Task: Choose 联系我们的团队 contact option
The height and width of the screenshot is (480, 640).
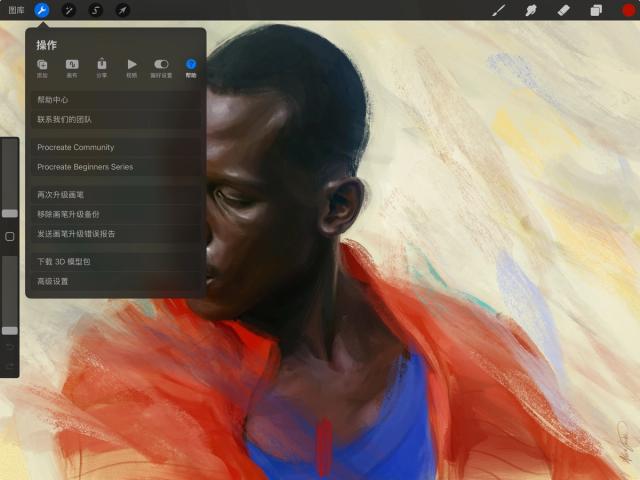Action: [x=116, y=120]
